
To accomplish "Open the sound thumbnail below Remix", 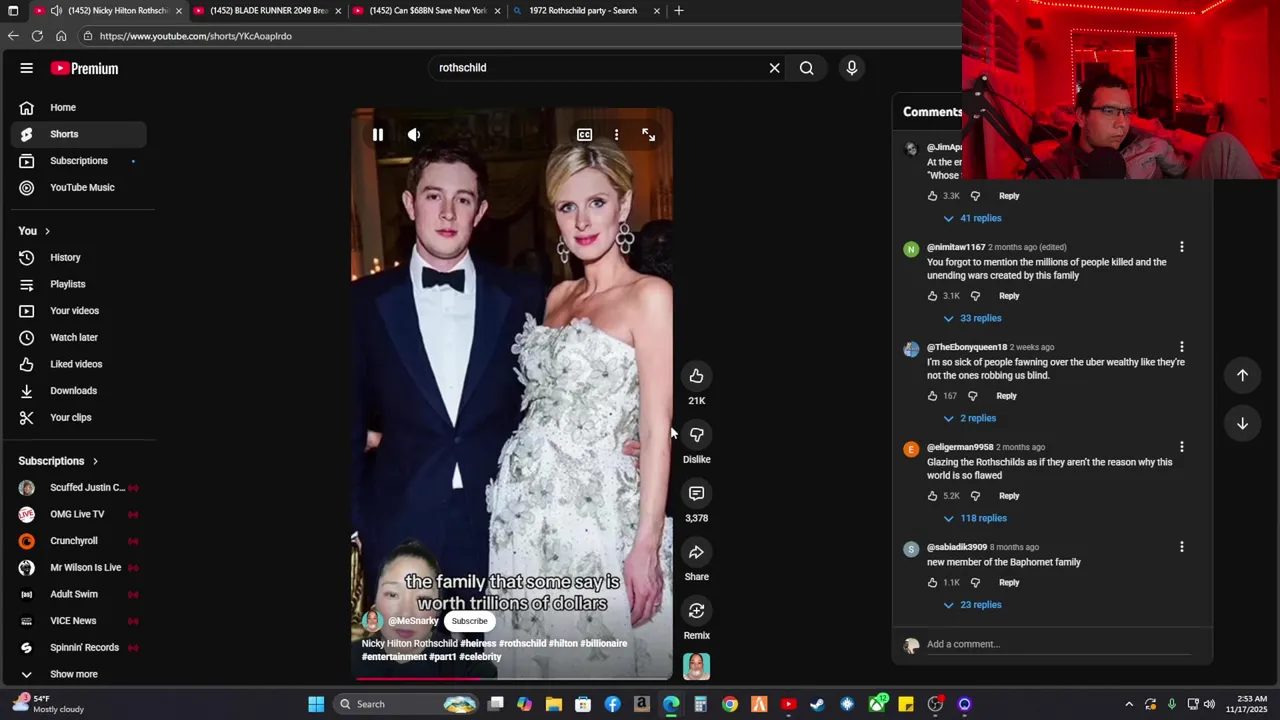I will click(697, 666).
